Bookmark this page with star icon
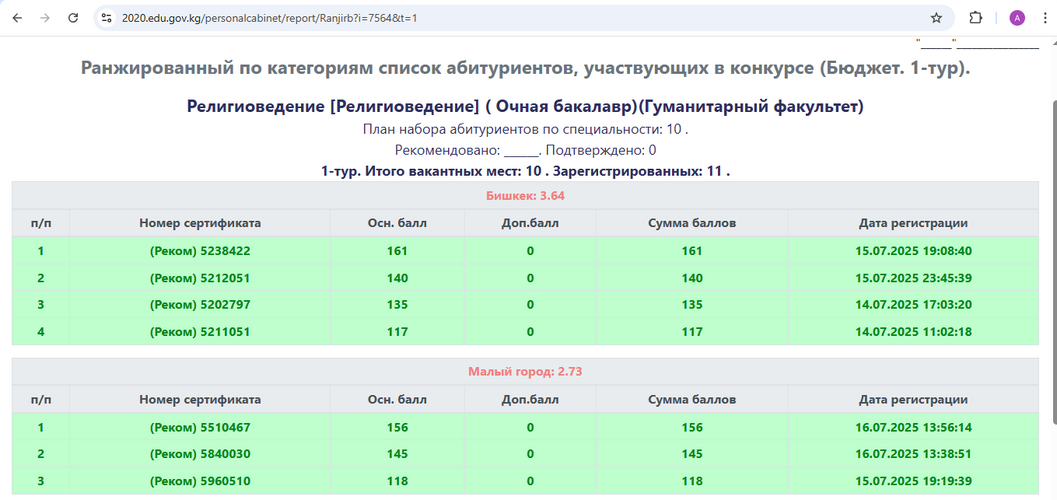Viewport: 1057px width, 500px height. pos(936,18)
